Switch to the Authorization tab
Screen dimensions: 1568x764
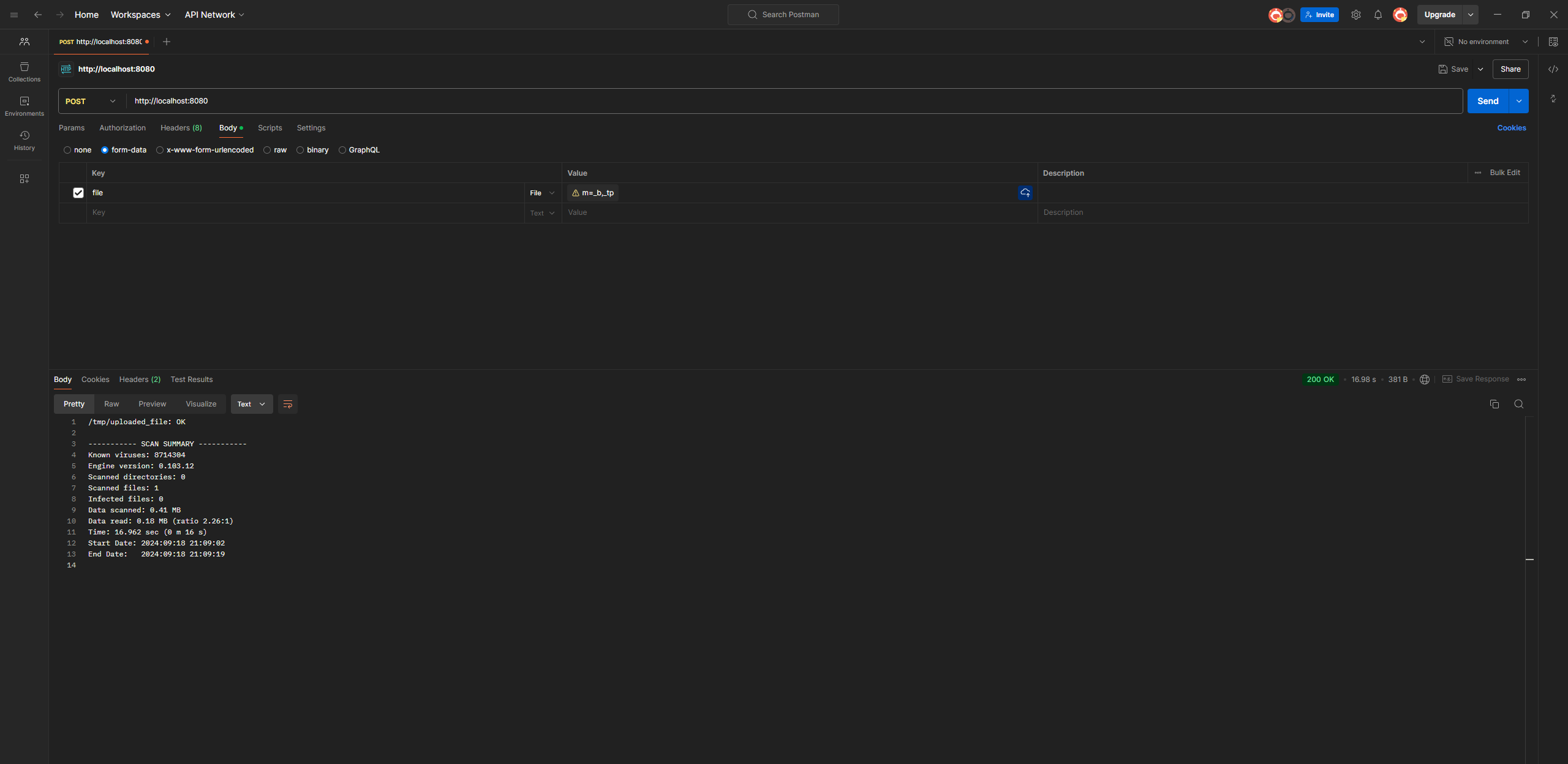point(123,128)
